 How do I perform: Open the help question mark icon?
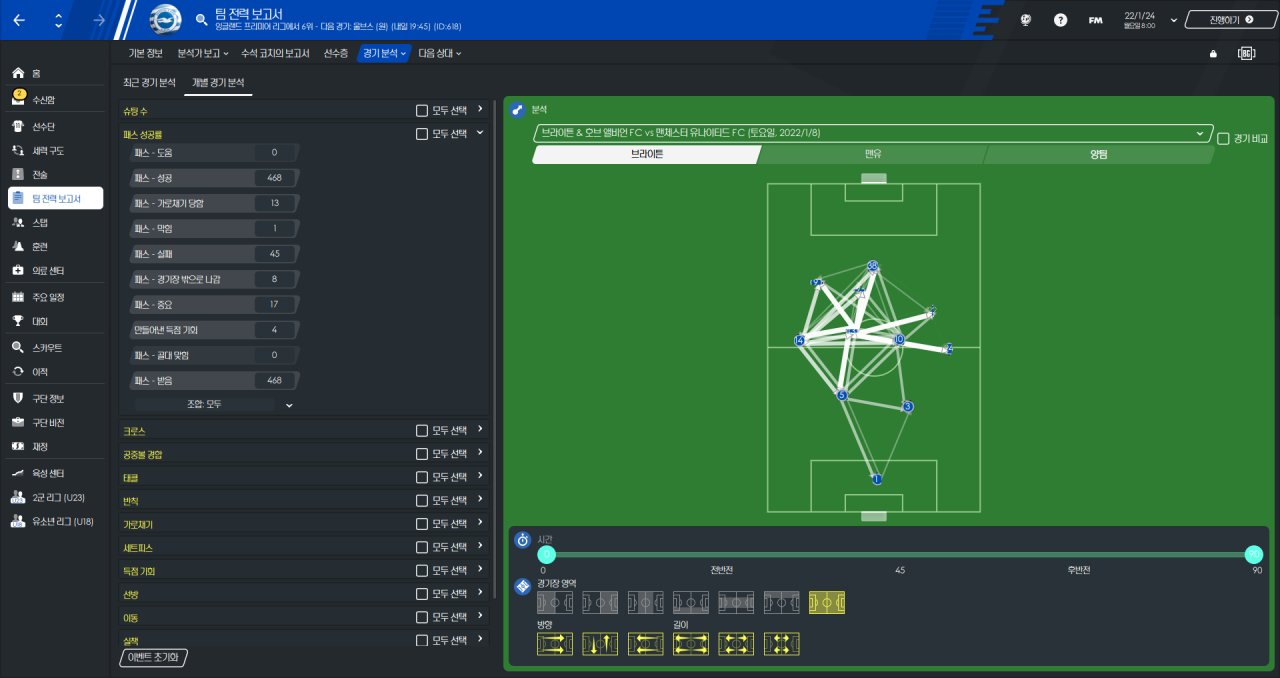[x=1061, y=20]
